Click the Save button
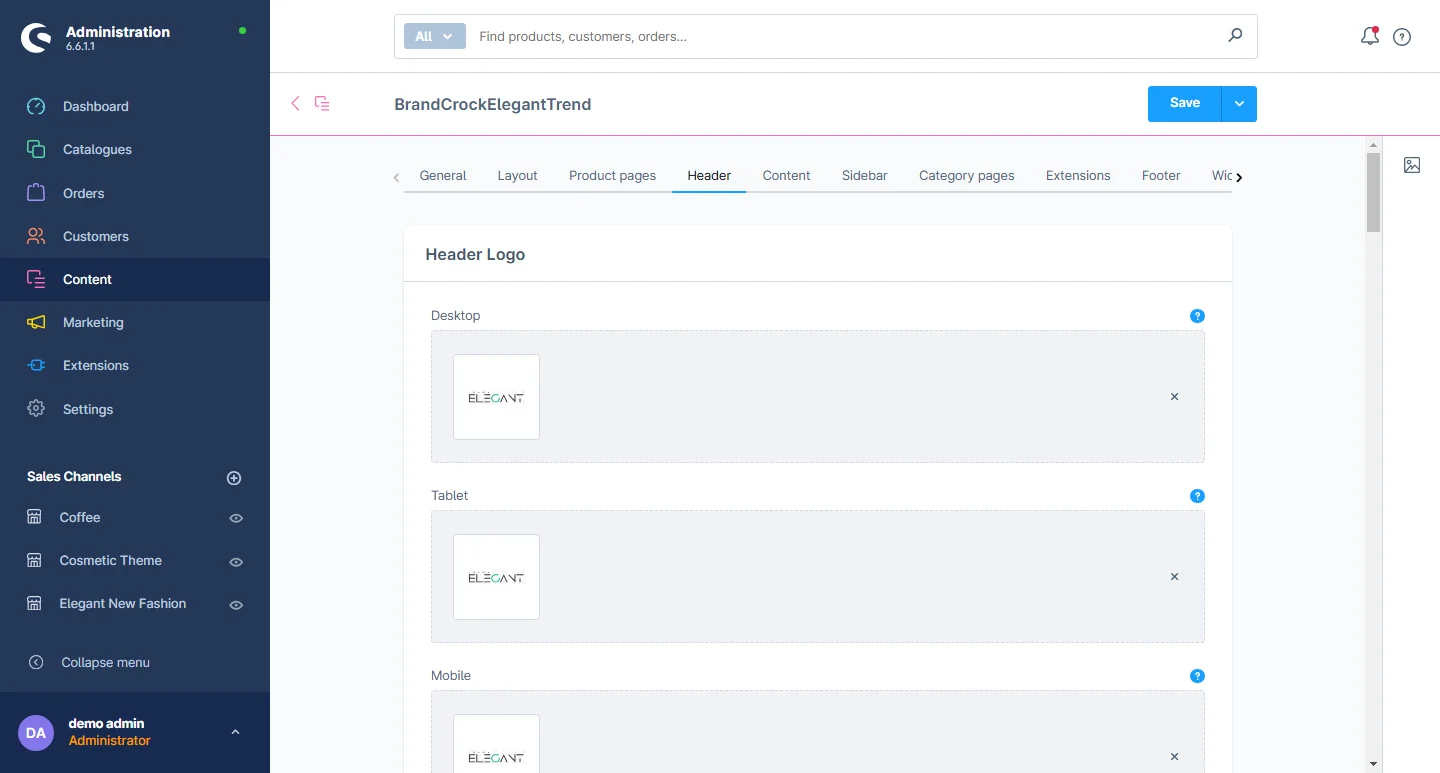1440x773 pixels. pyautogui.click(x=1184, y=104)
